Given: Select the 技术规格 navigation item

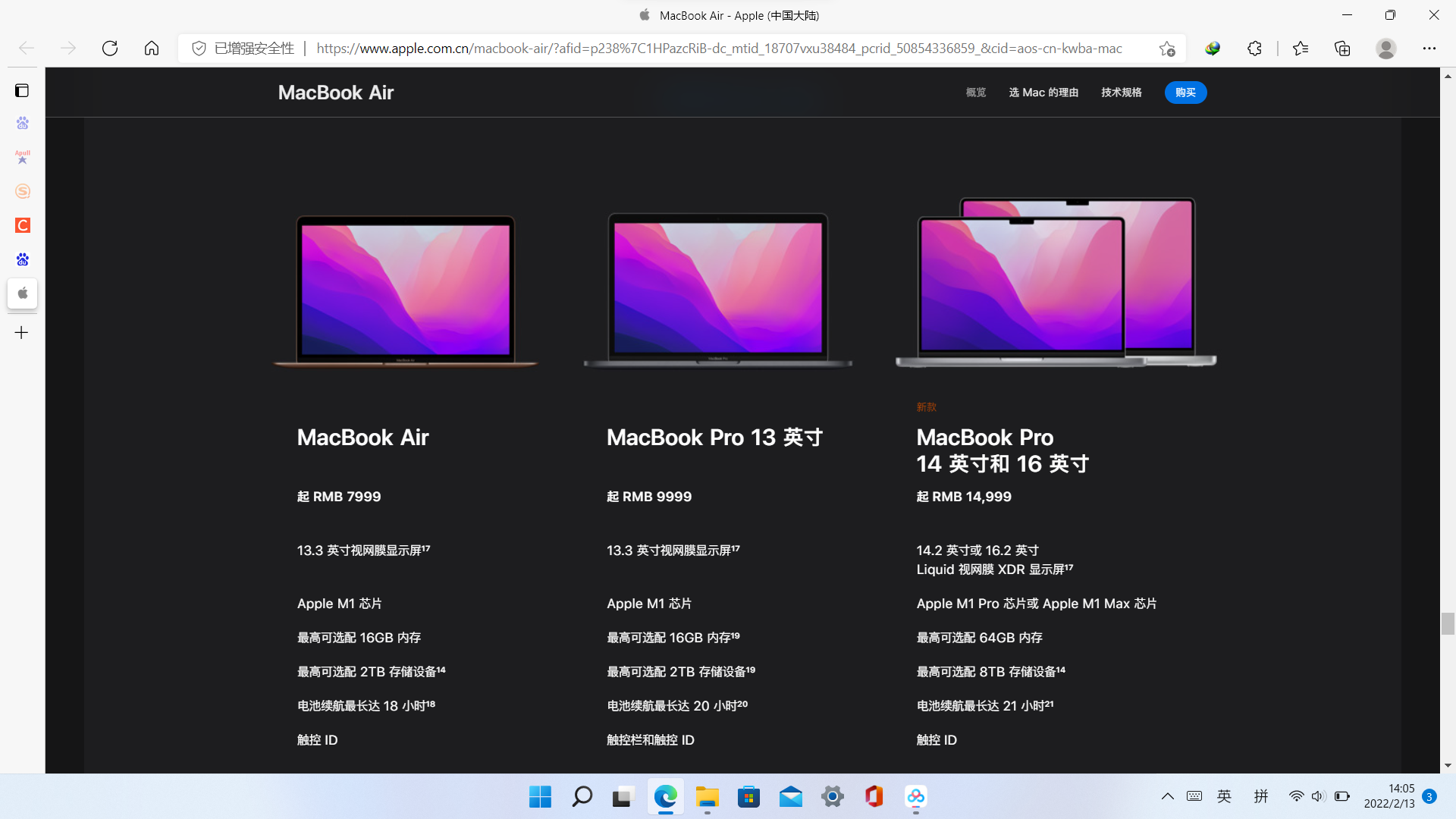Looking at the screenshot, I should coord(1121,92).
